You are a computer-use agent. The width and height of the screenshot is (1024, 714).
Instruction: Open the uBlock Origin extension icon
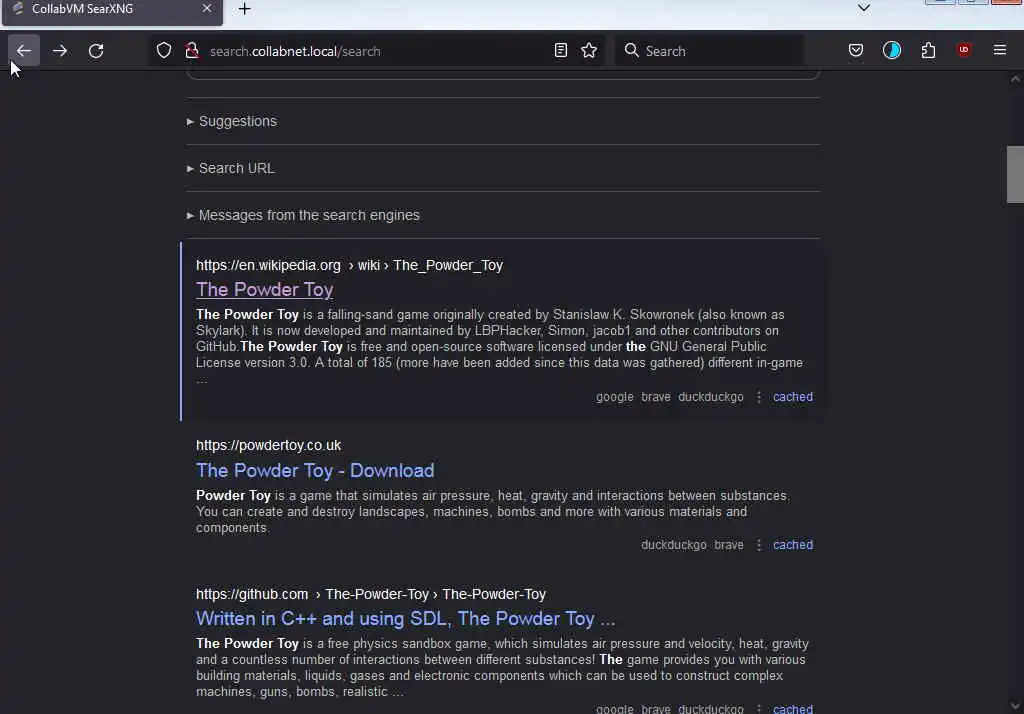964,50
